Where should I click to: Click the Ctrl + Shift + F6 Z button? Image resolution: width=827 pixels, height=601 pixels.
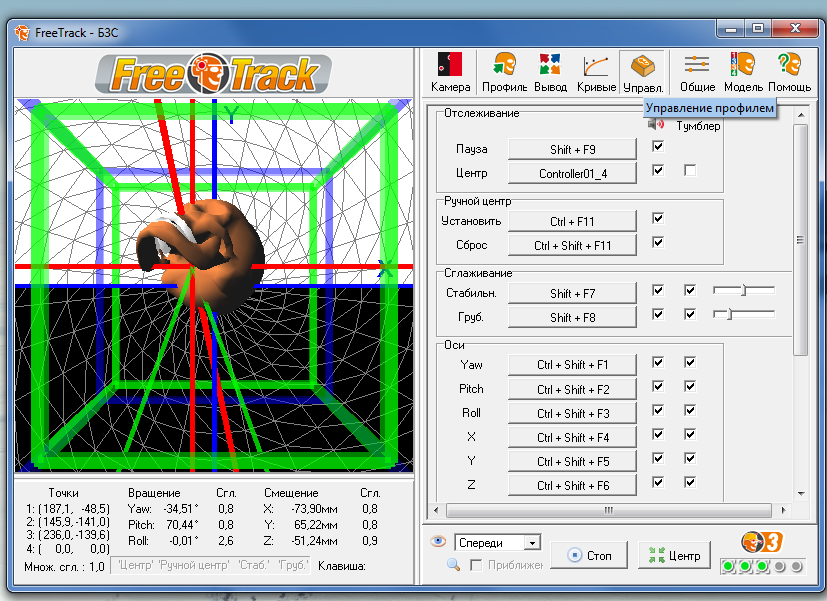572,486
